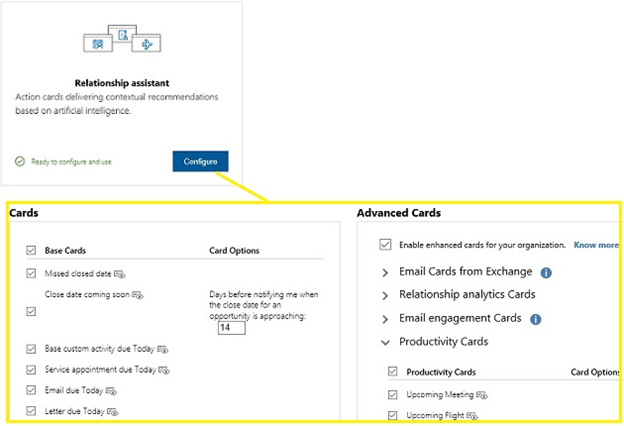Click the card icon next to Close date coming soon
The height and width of the screenshot is (426, 624).
[x=138, y=295]
